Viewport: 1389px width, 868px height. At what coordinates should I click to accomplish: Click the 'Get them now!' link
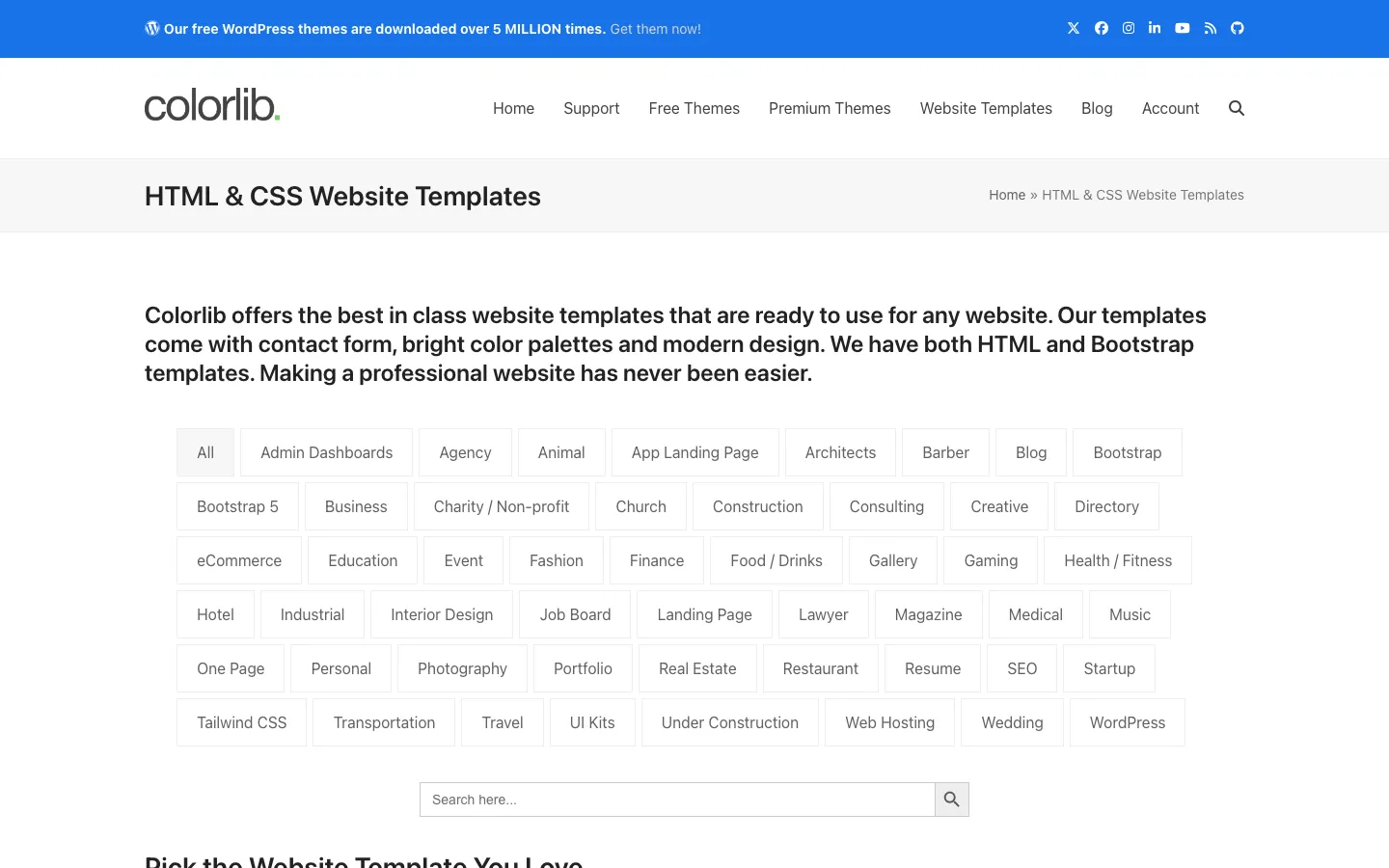(x=656, y=29)
